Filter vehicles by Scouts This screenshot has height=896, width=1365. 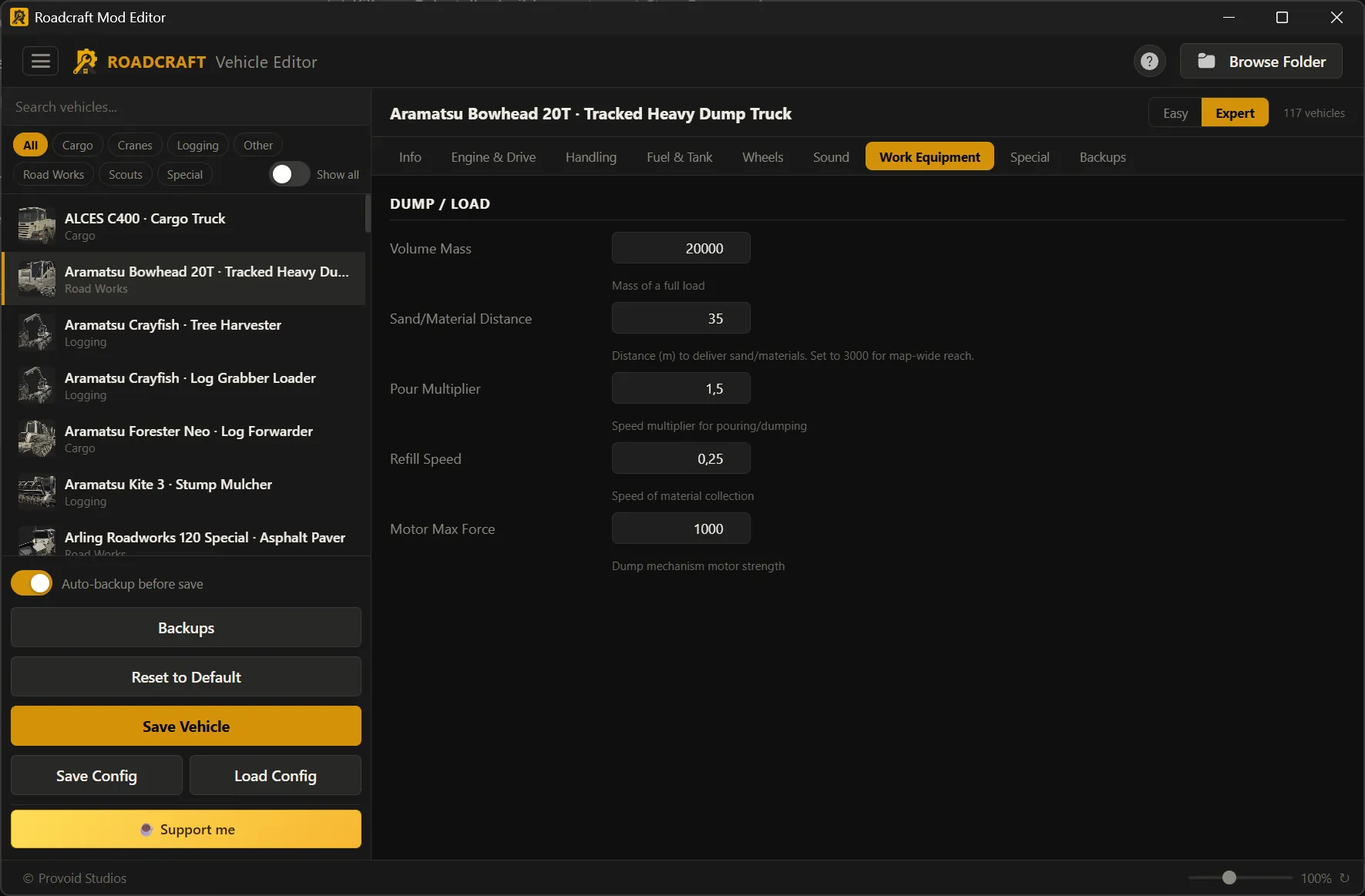click(x=125, y=174)
